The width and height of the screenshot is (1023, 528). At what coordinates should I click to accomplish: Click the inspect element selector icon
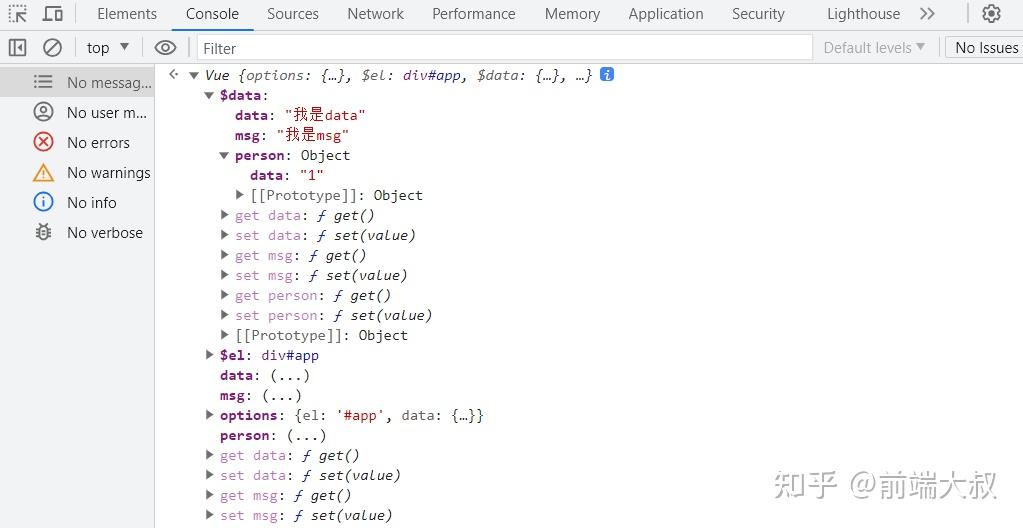click(x=18, y=14)
